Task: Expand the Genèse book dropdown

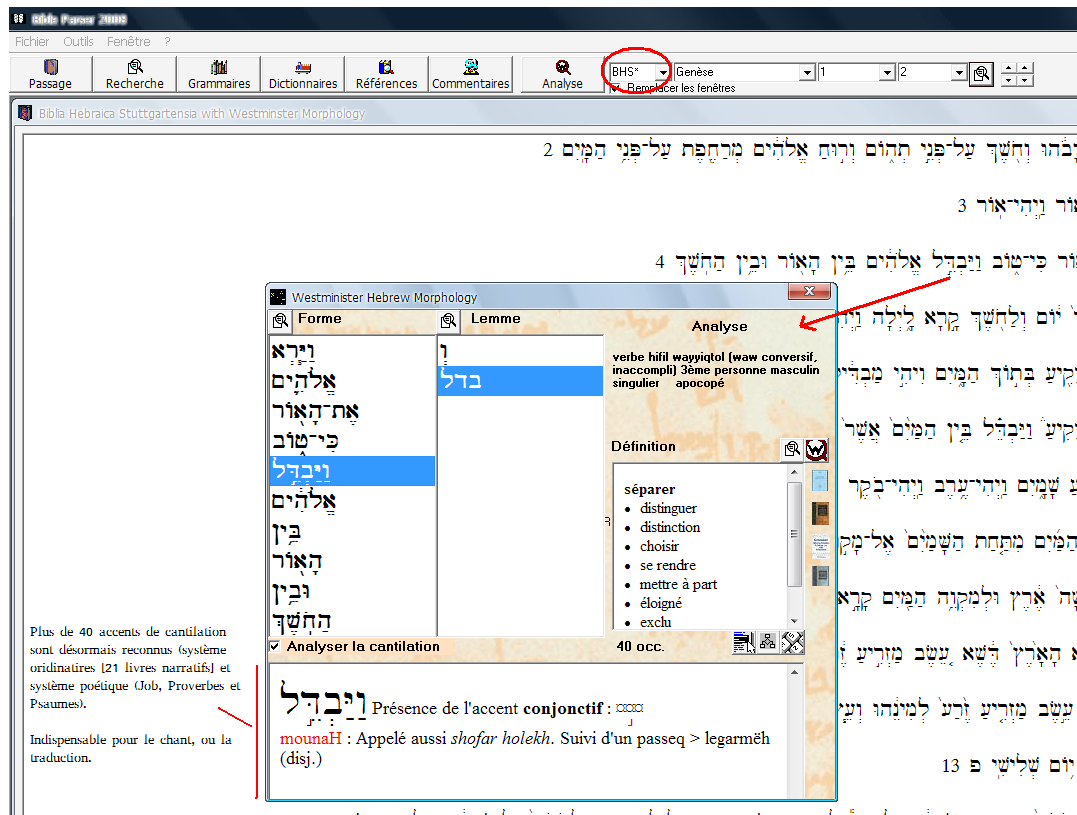Action: coord(807,72)
